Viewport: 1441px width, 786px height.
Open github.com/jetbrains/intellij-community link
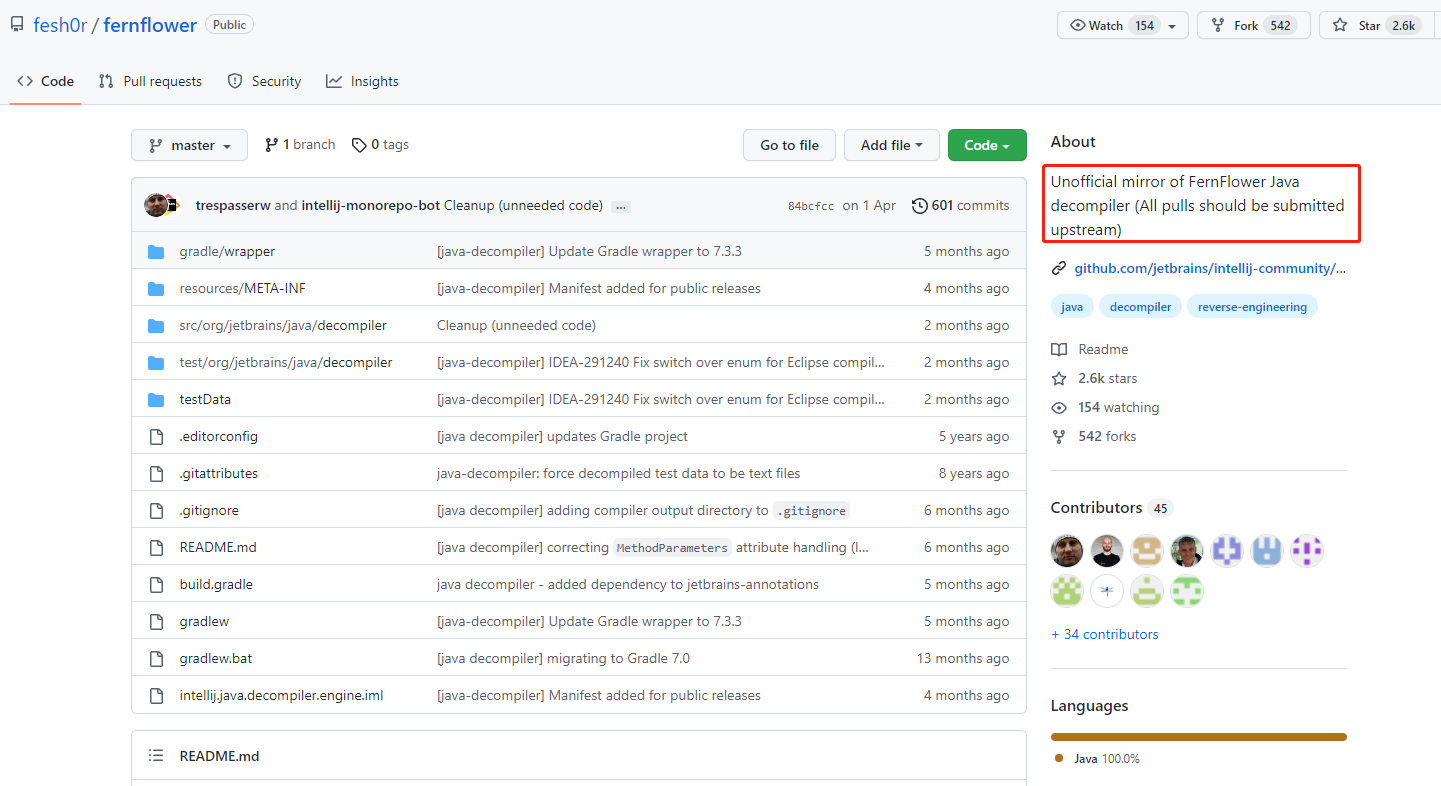point(1210,268)
